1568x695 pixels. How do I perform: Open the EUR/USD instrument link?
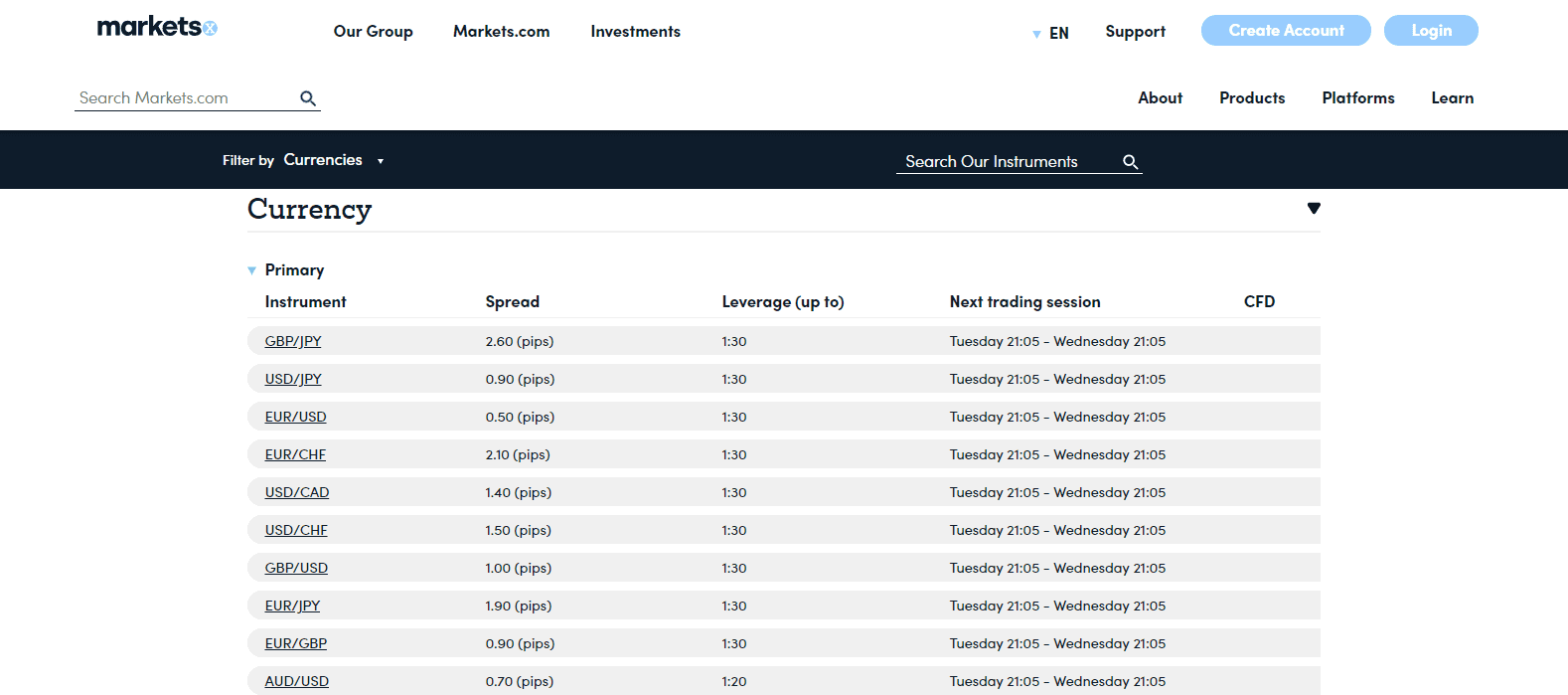tap(295, 417)
